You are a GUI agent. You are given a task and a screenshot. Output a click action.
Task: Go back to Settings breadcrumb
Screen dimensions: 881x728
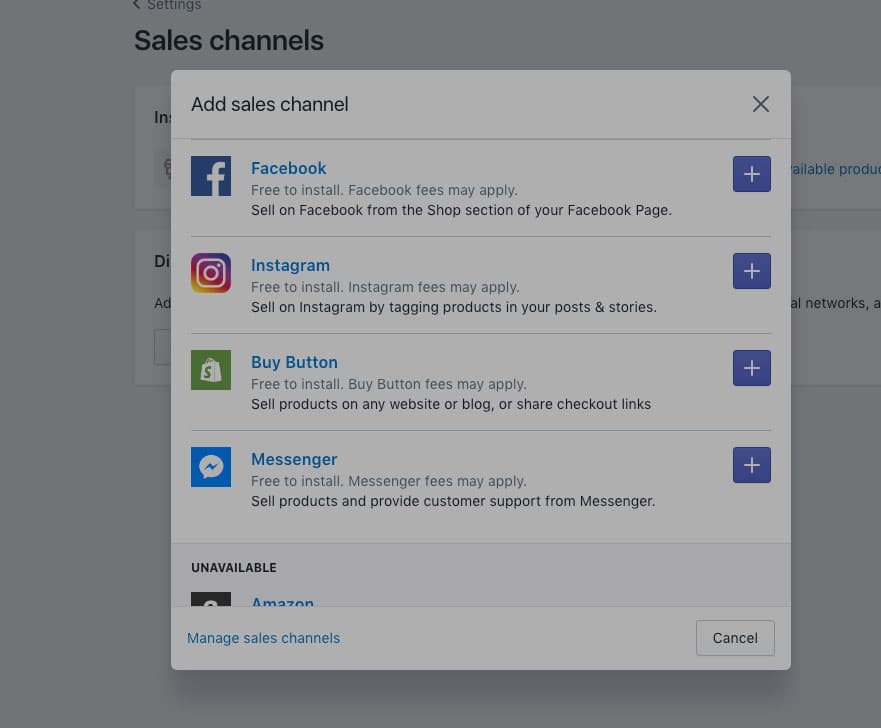point(167,5)
